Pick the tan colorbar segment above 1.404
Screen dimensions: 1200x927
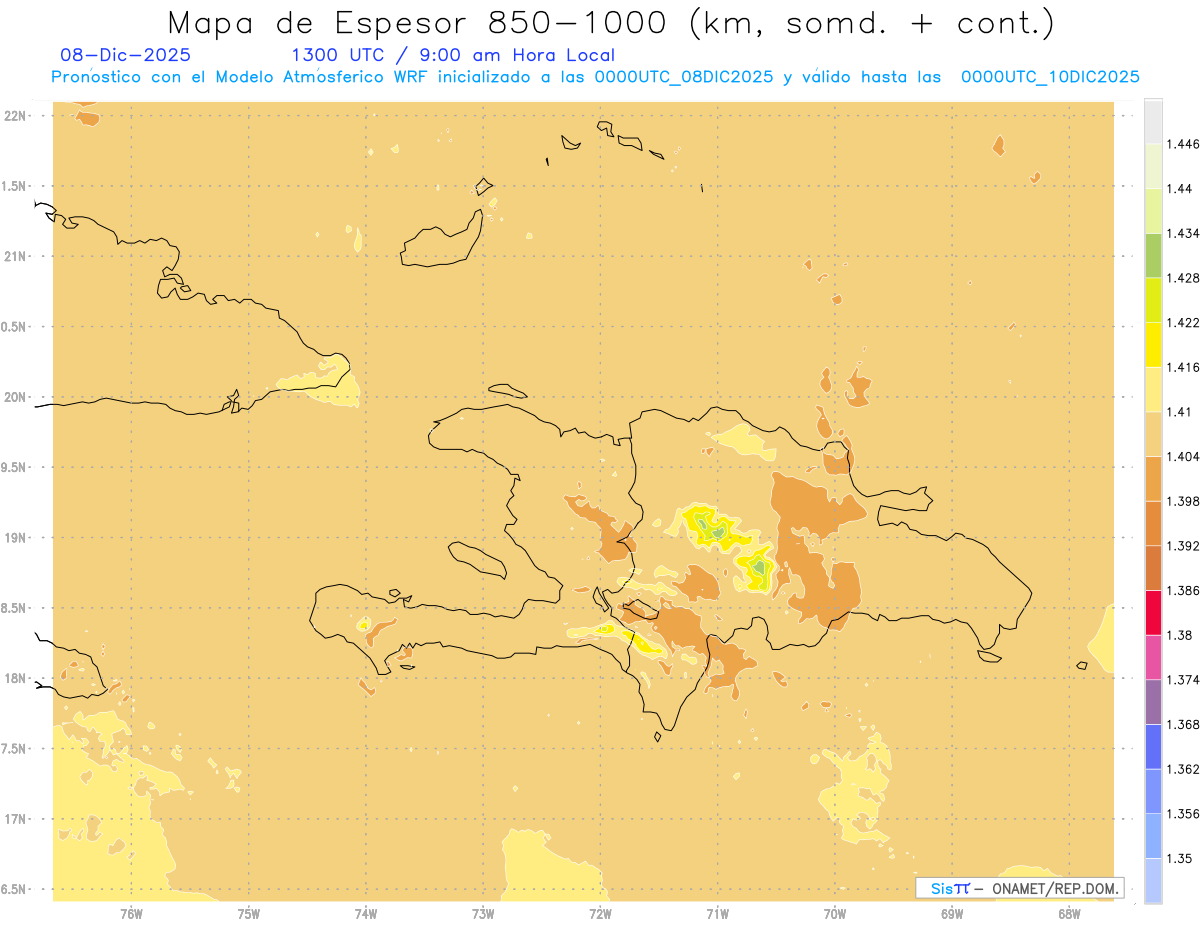pos(1153,434)
